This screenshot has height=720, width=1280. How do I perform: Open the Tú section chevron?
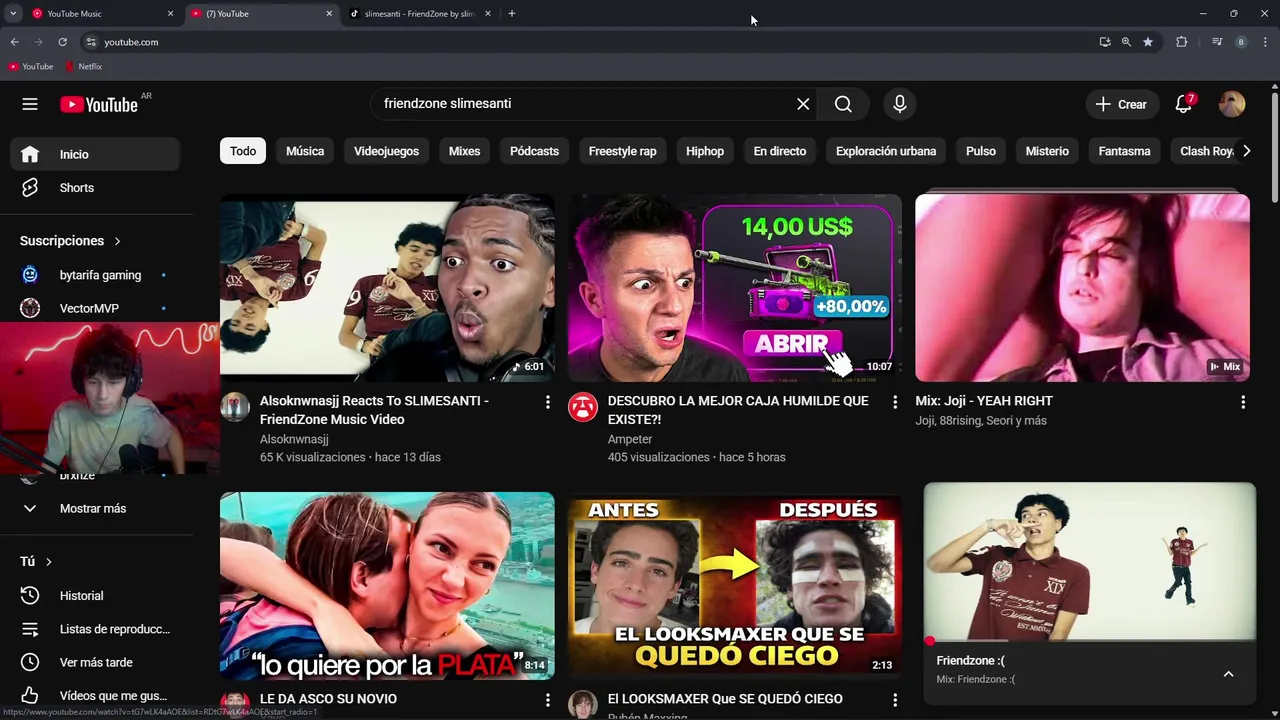coord(48,562)
